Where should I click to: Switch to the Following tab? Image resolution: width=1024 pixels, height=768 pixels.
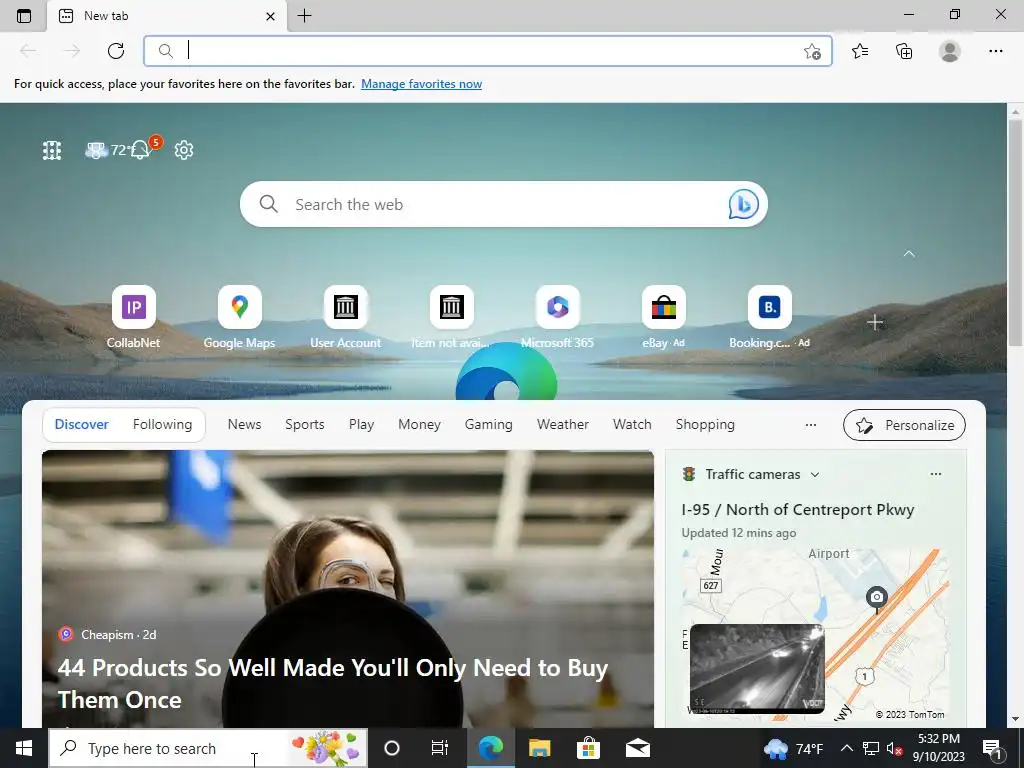(163, 424)
